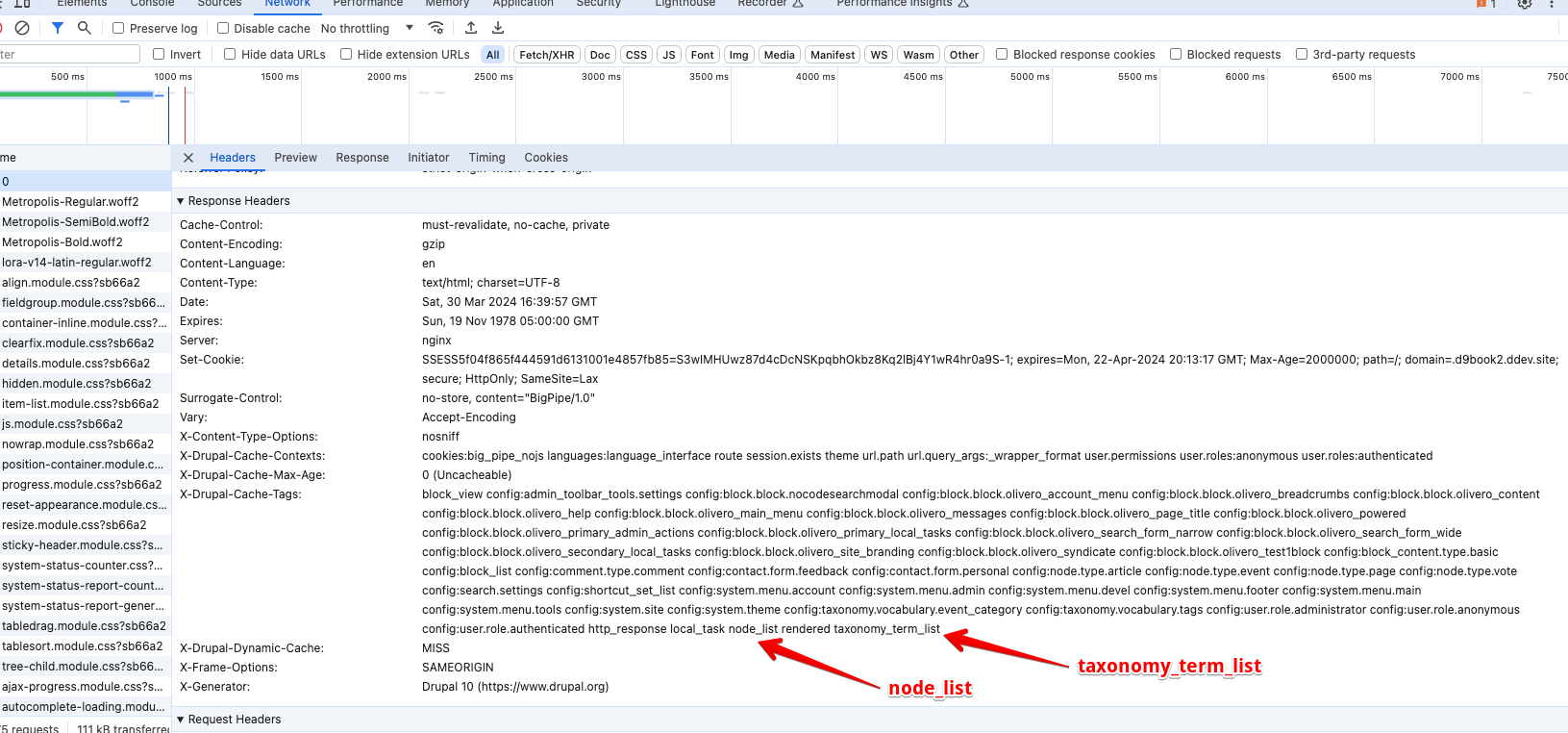1568x733 pixels.
Task: Export HAR file with download arrow icon
Action: (498, 28)
